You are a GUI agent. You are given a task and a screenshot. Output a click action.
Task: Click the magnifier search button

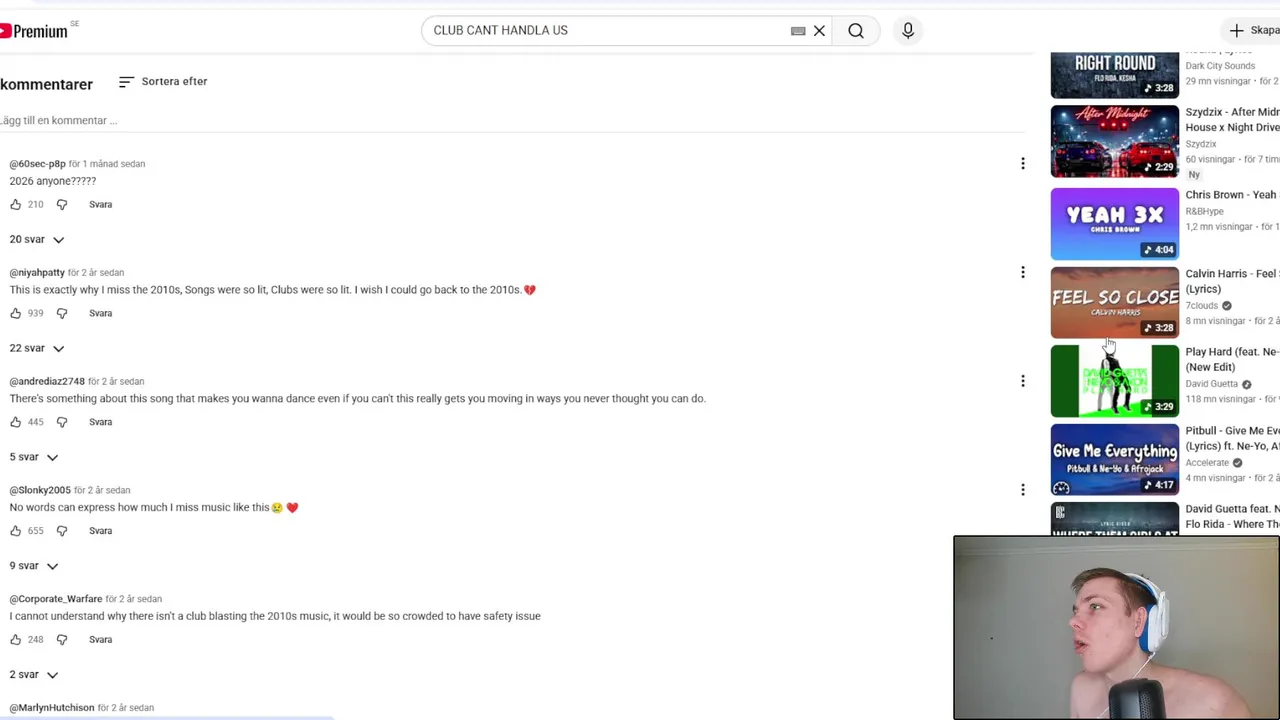(856, 31)
